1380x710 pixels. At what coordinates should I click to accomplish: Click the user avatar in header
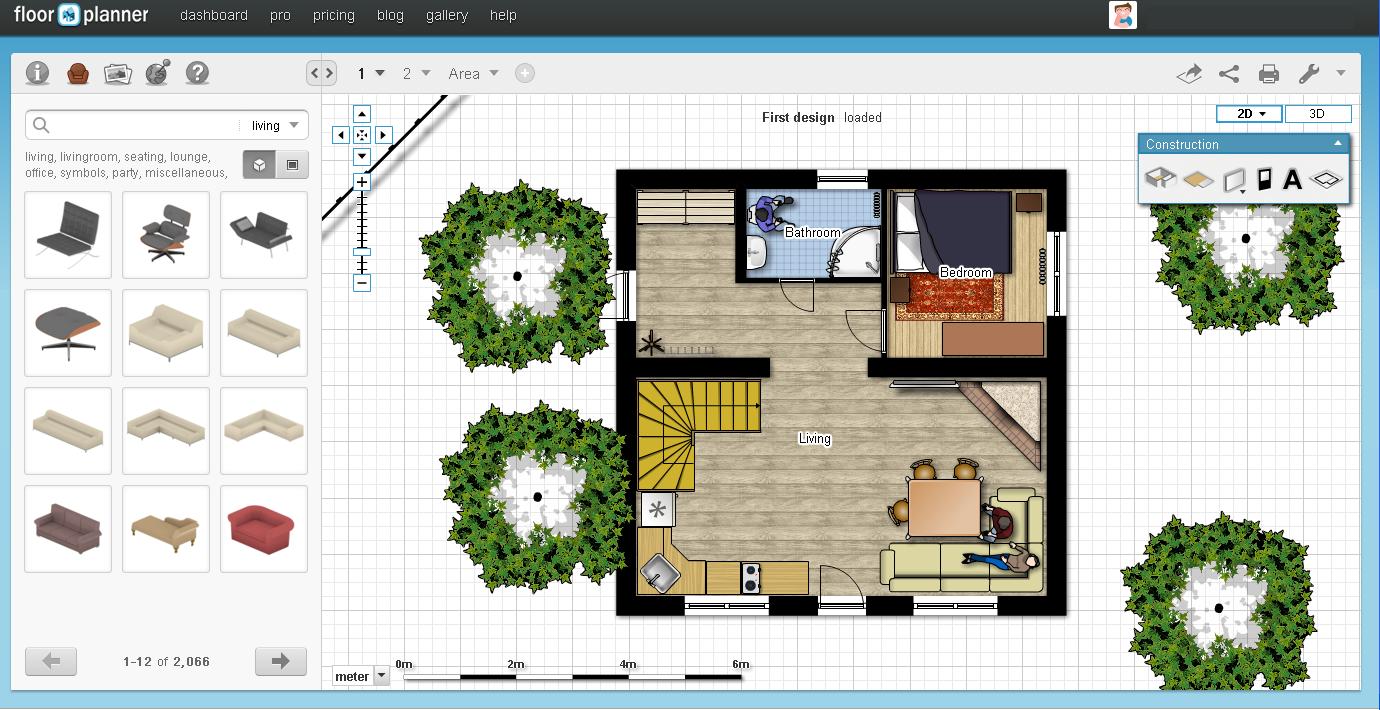[x=1123, y=15]
